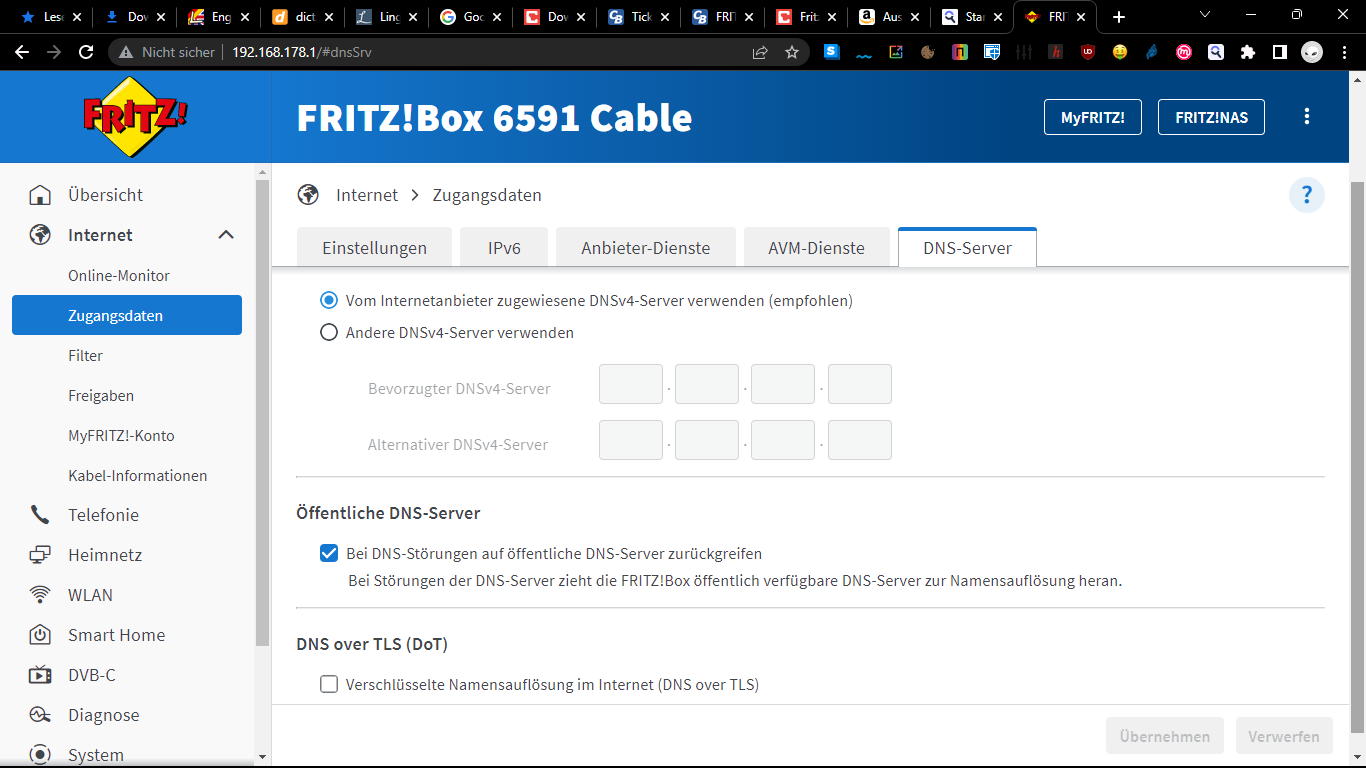Image resolution: width=1366 pixels, height=768 pixels.
Task: Open the blue help question mark
Action: 1306,195
